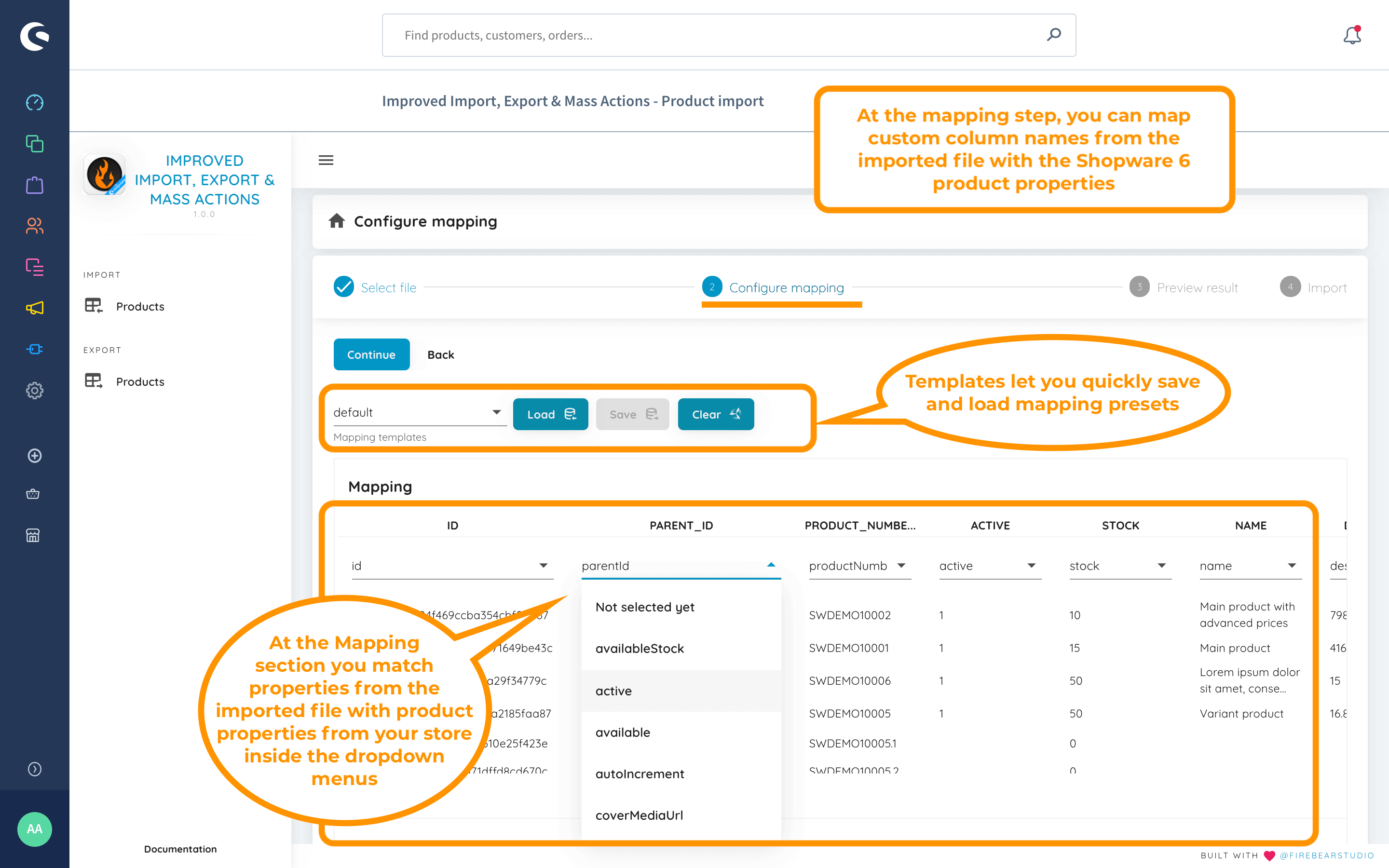Open the settings gear sidebar icon
This screenshot has height=868, width=1389.
pyautogui.click(x=34, y=391)
